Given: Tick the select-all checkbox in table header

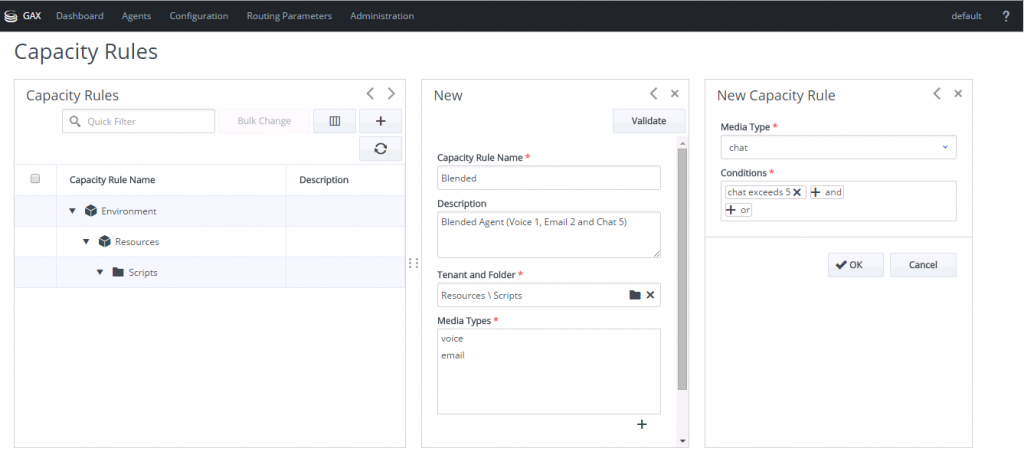Looking at the screenshot, I should [x=35, y=178].
